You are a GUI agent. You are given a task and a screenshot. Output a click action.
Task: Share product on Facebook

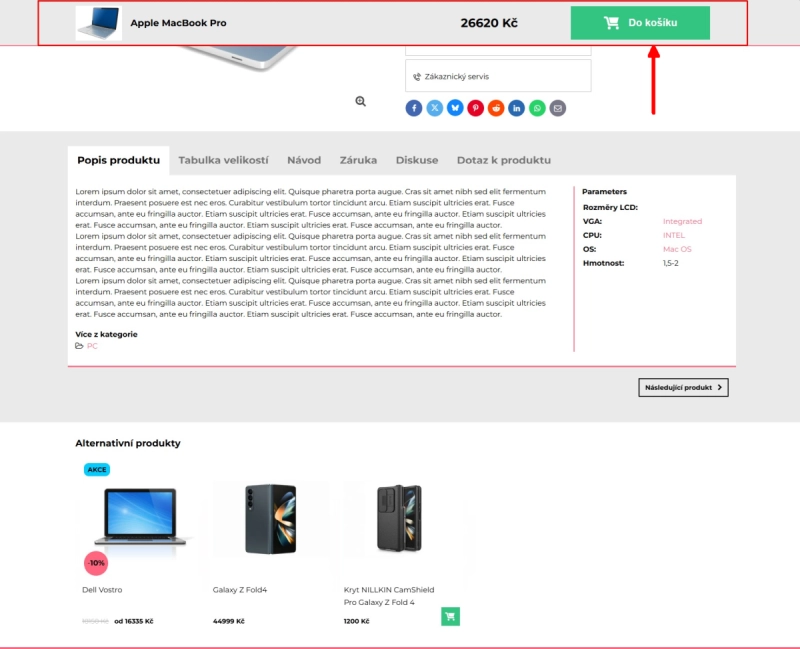tap(414, 108)
